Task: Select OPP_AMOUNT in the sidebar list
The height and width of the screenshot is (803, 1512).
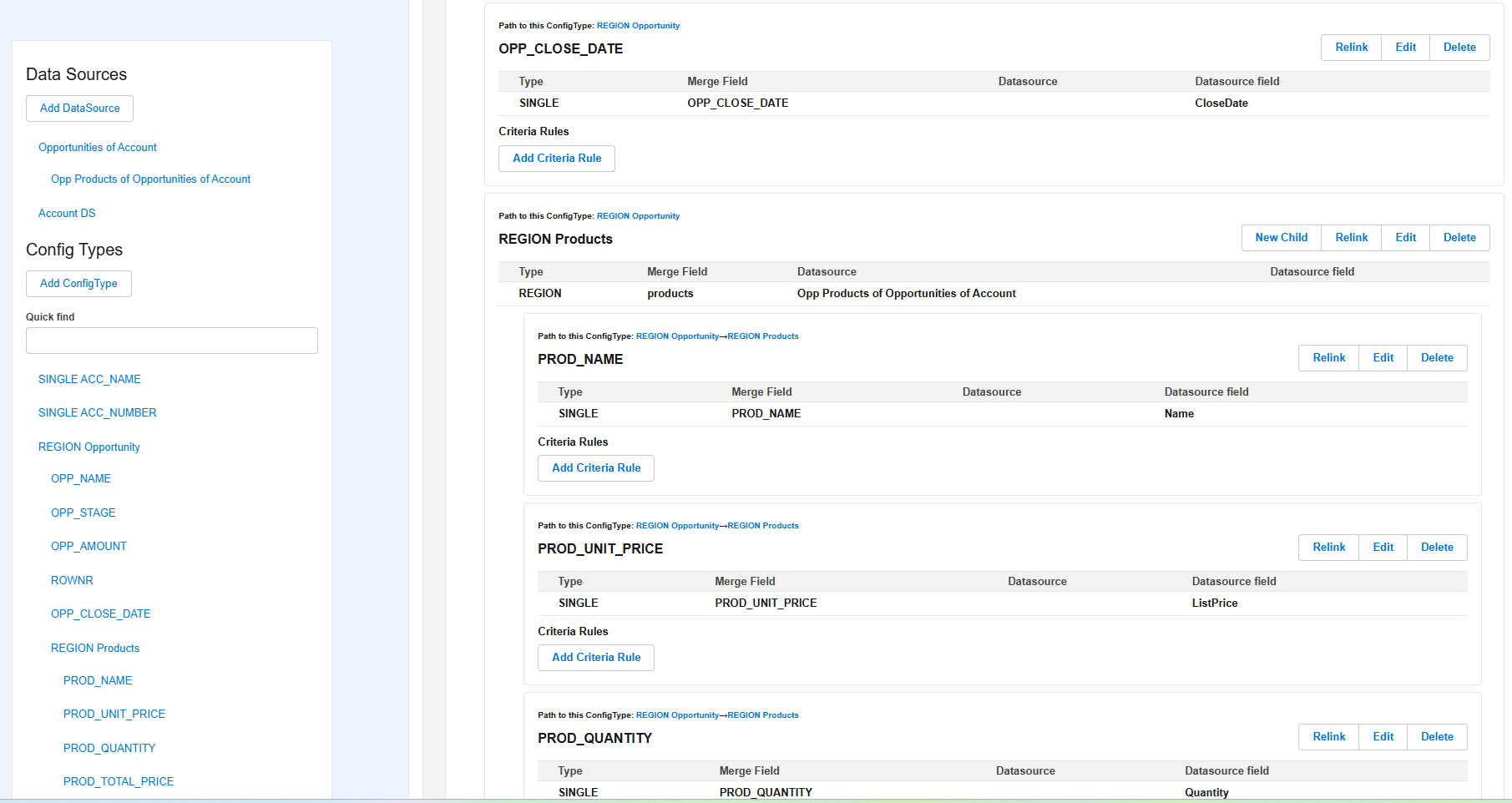Action: tap(88, 547)
